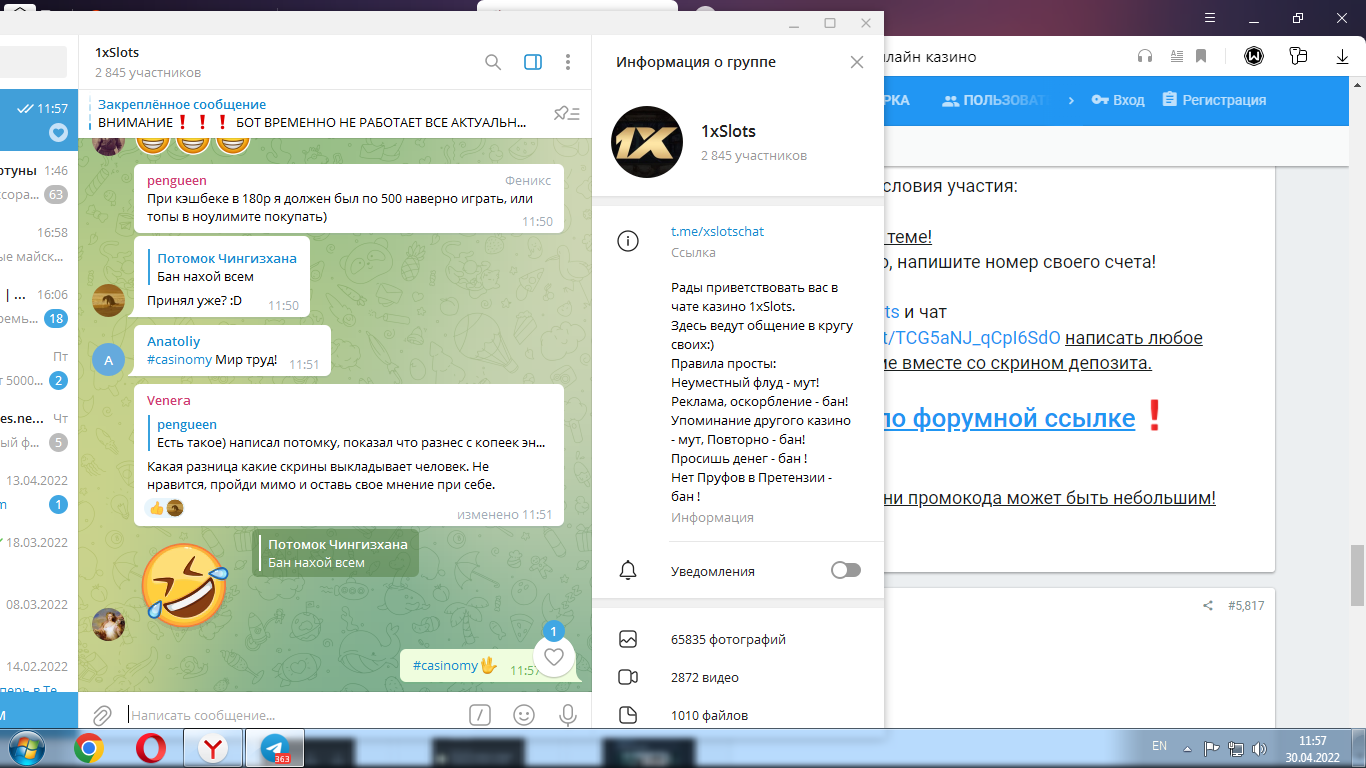Click the notifications bell icon

pos(628,571)
